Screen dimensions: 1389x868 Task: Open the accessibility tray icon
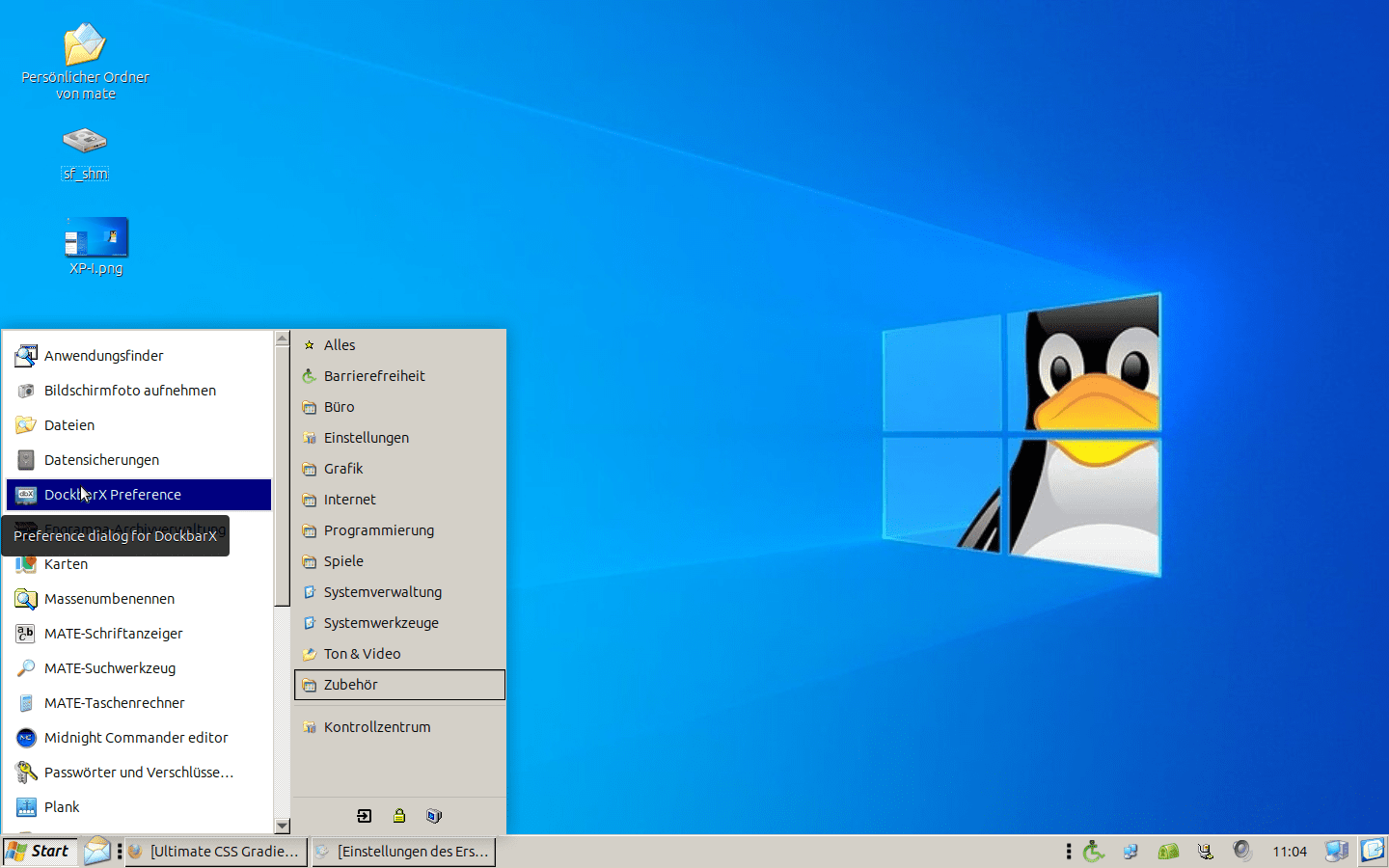pyautogui.click(x=1093, y=851)
